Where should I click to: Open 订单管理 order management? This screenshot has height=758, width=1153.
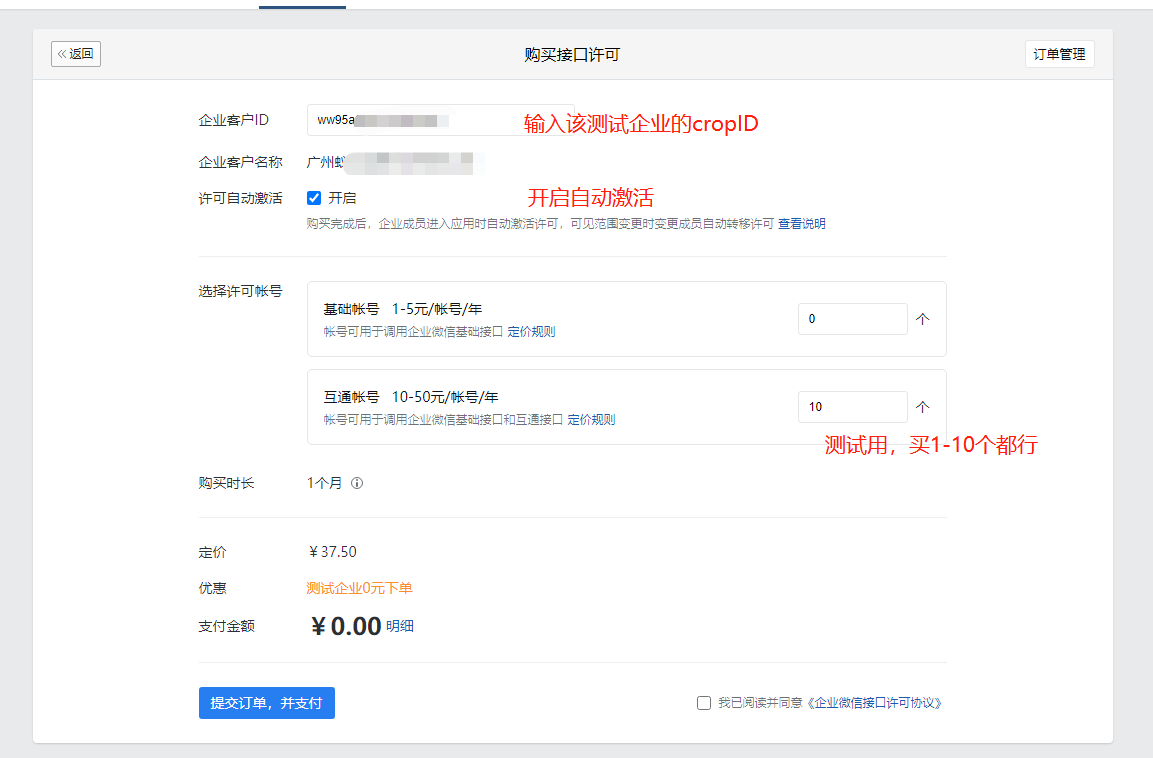coord(1059,54)
